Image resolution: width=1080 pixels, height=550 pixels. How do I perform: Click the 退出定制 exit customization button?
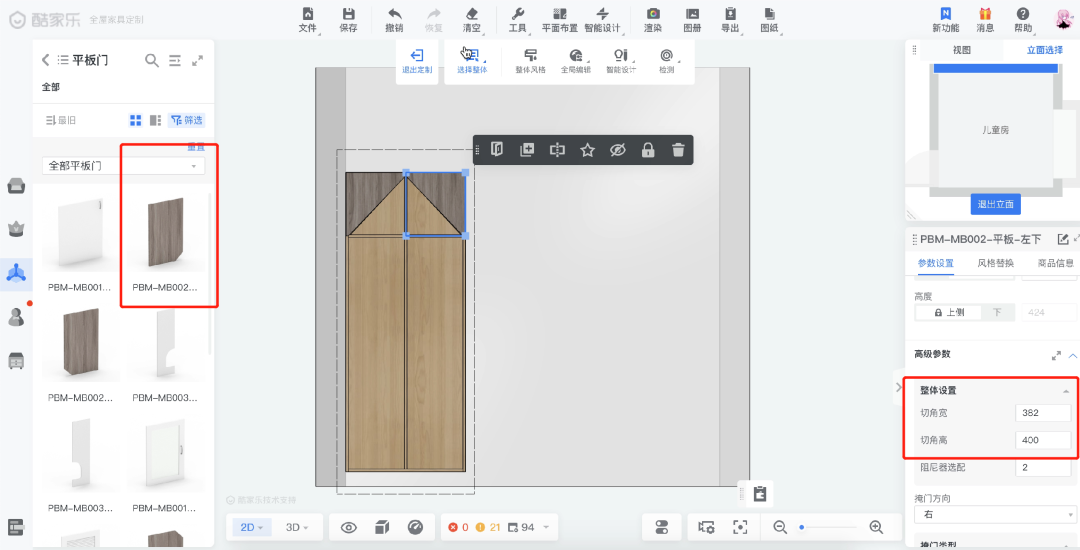(x=417, y=61)
